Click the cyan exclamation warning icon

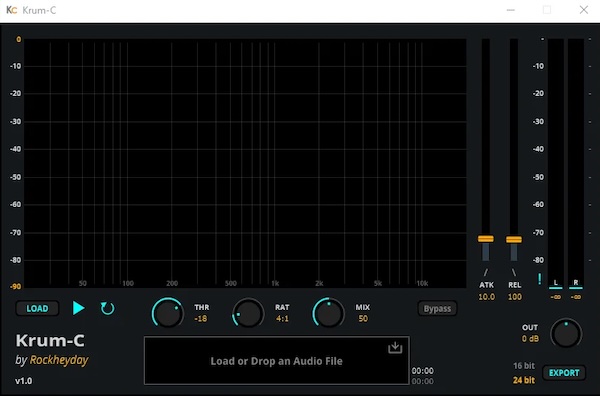click(x=540, y=279)
